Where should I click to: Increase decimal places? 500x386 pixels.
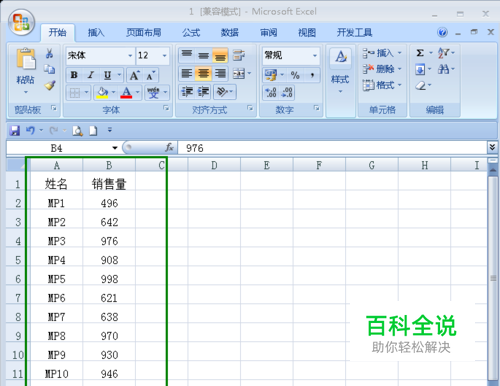pos(271,92)
